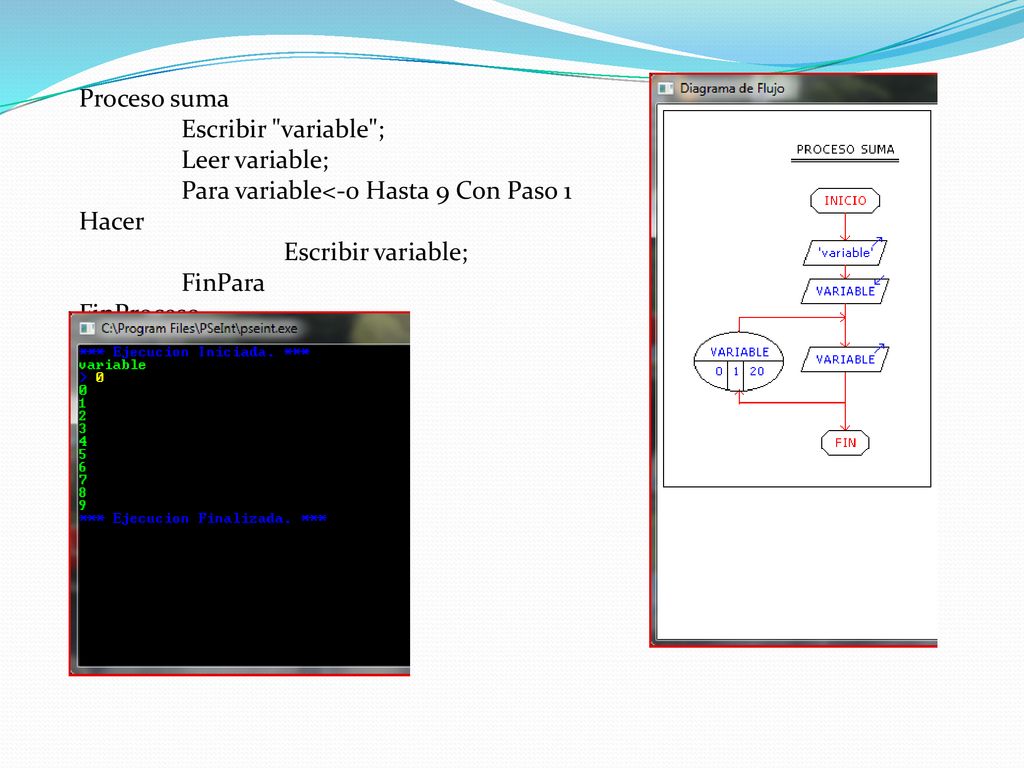This screenshot has width=1024, height=768.
Task: Click the "Ejecucion Finalizada" line in console
Action: (202, 518)
